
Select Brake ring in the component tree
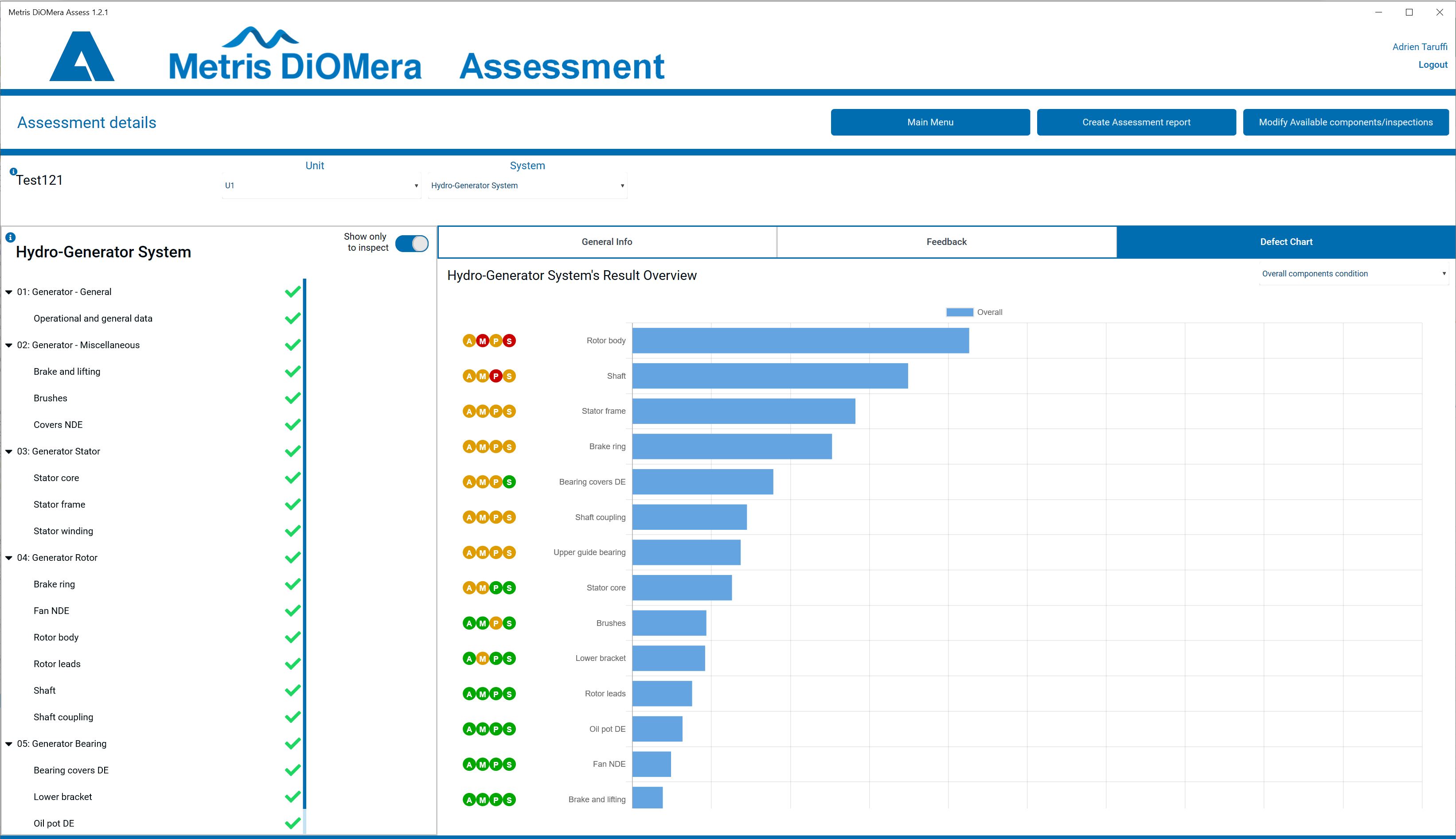(x=54, y=584)
